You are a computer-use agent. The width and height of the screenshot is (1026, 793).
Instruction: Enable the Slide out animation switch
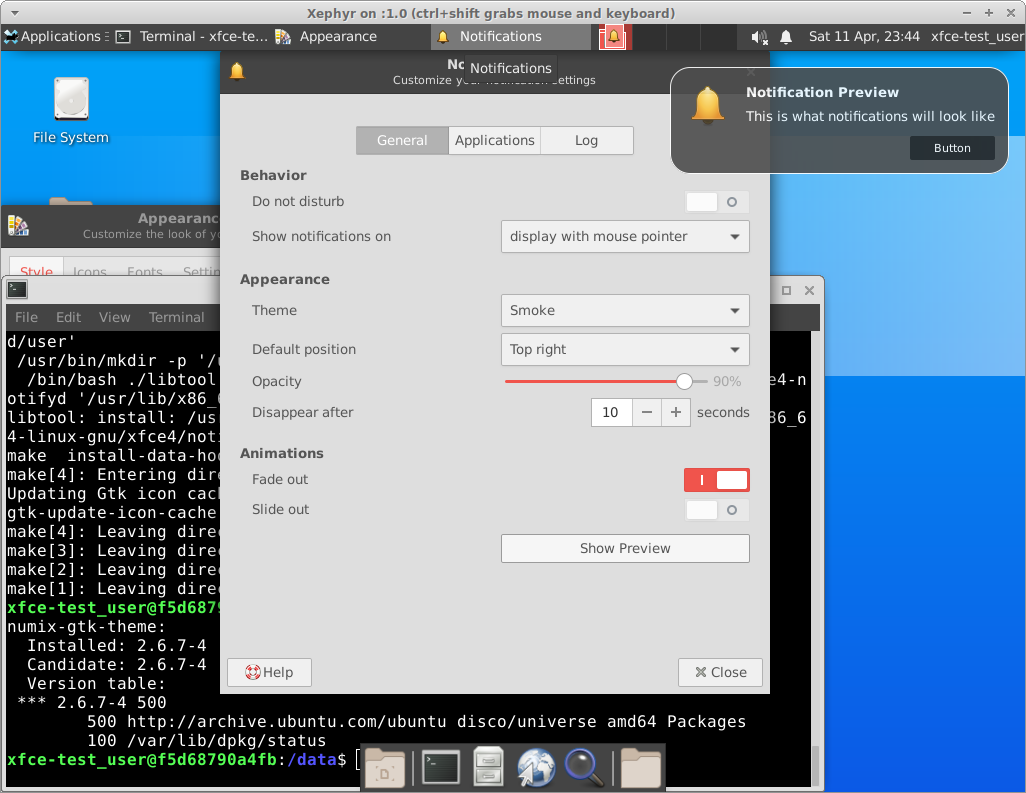point(717,510)
